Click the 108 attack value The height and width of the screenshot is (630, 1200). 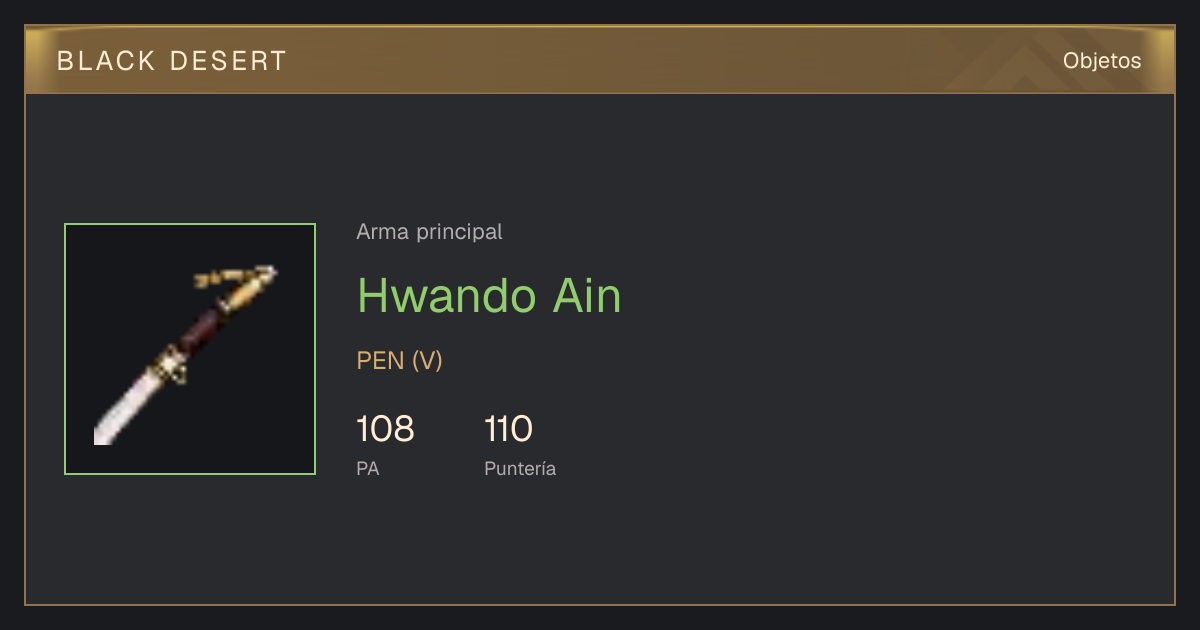(x=385, y=429)
